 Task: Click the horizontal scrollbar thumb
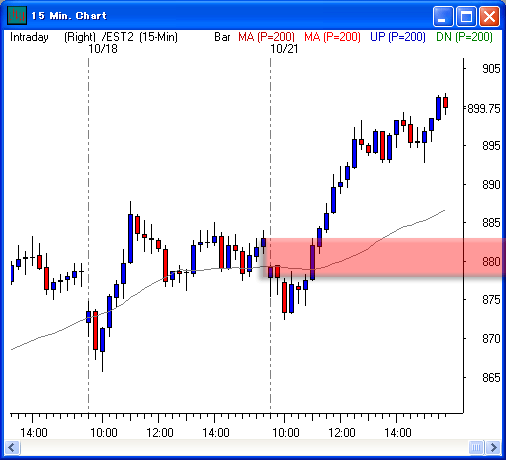476,447
